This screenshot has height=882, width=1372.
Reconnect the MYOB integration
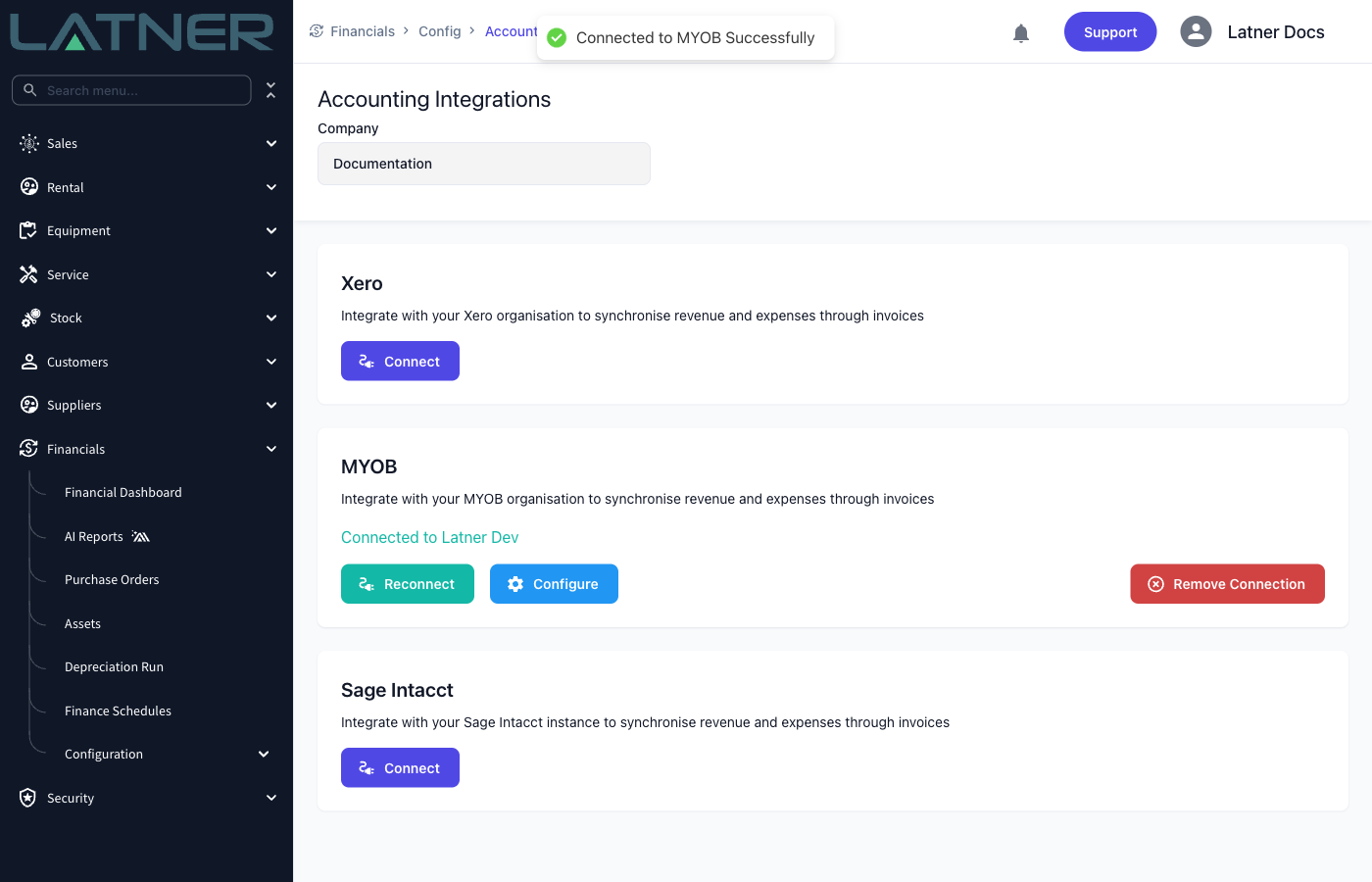pos(408,584)
